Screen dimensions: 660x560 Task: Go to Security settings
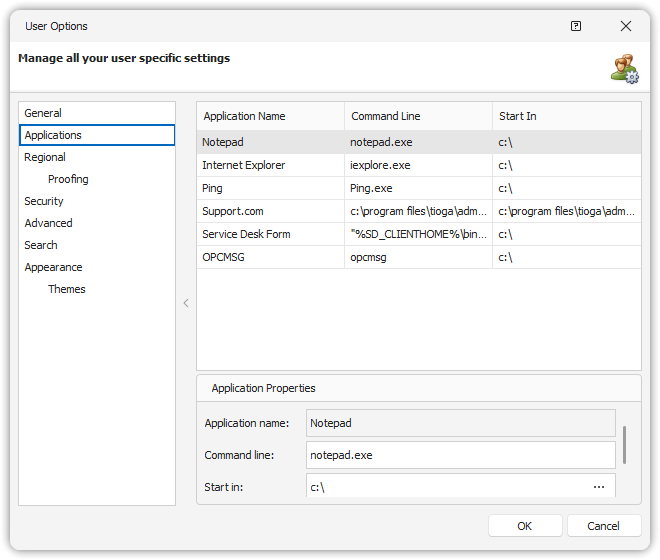[x=44, y=201]
